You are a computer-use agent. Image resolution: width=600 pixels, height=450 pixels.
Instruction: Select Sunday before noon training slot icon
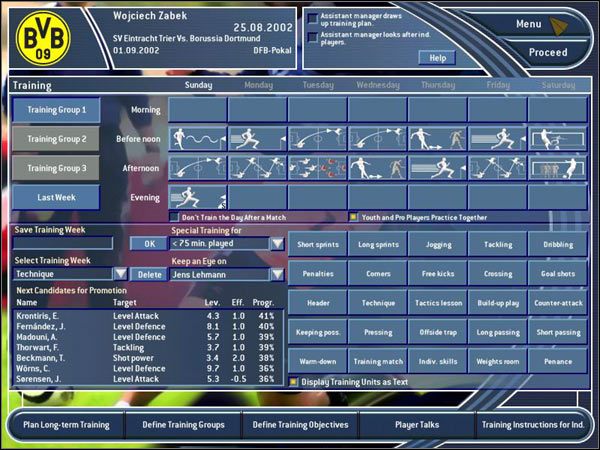pos(197,138)
